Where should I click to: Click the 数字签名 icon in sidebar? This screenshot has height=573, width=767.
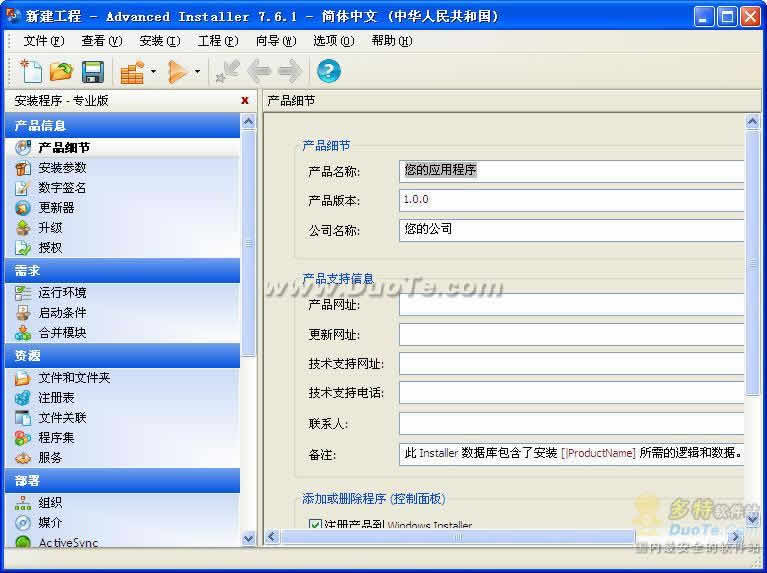(x=23, y=188)
